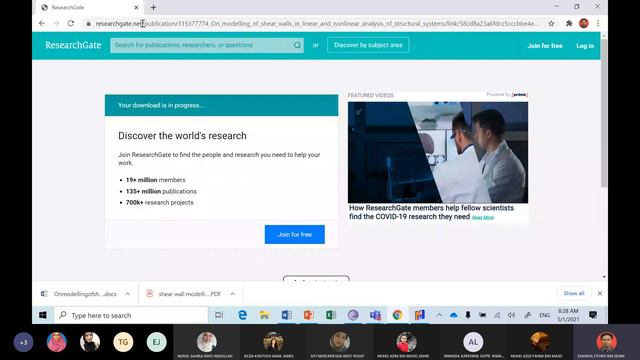Bookmark this page with the star icon
The width and height of the screenshot is (640, 360).
551,24
